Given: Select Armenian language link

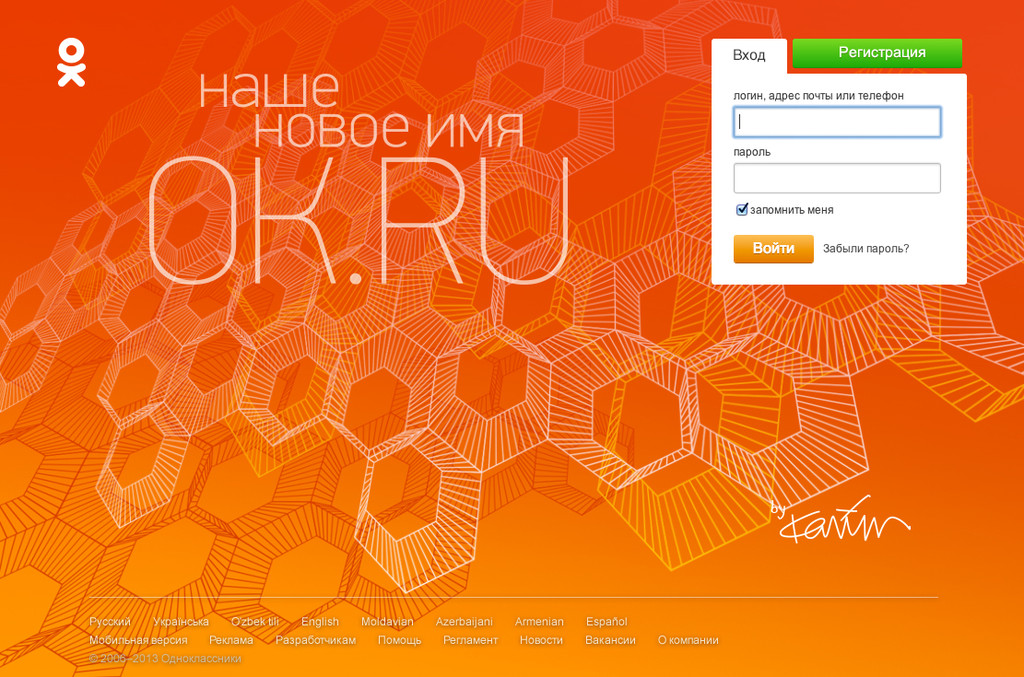Looking at the screenshot, I should coord(539,622).
